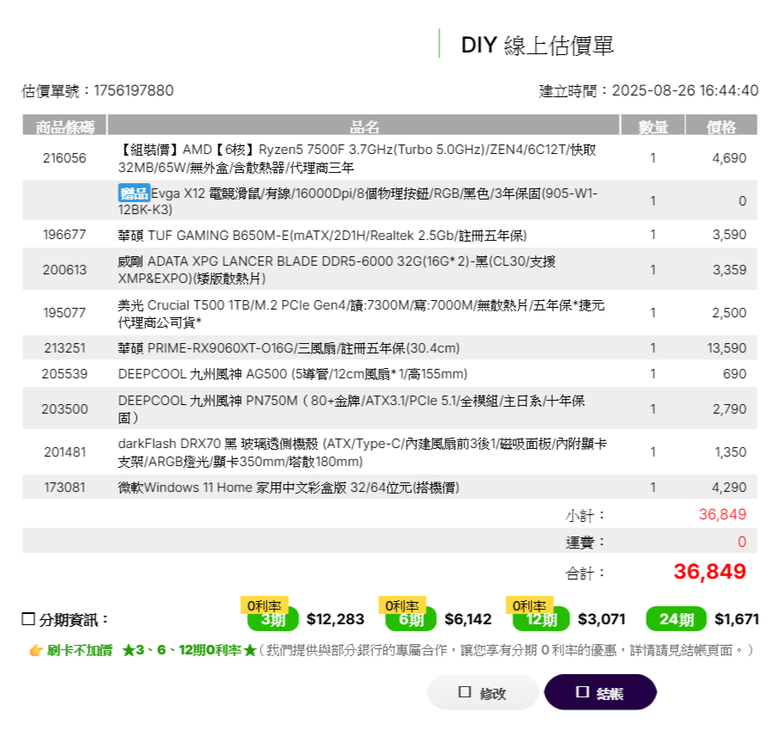Click product code 205539
Viewport: 780px width, 730px height.
click(65, 374)
